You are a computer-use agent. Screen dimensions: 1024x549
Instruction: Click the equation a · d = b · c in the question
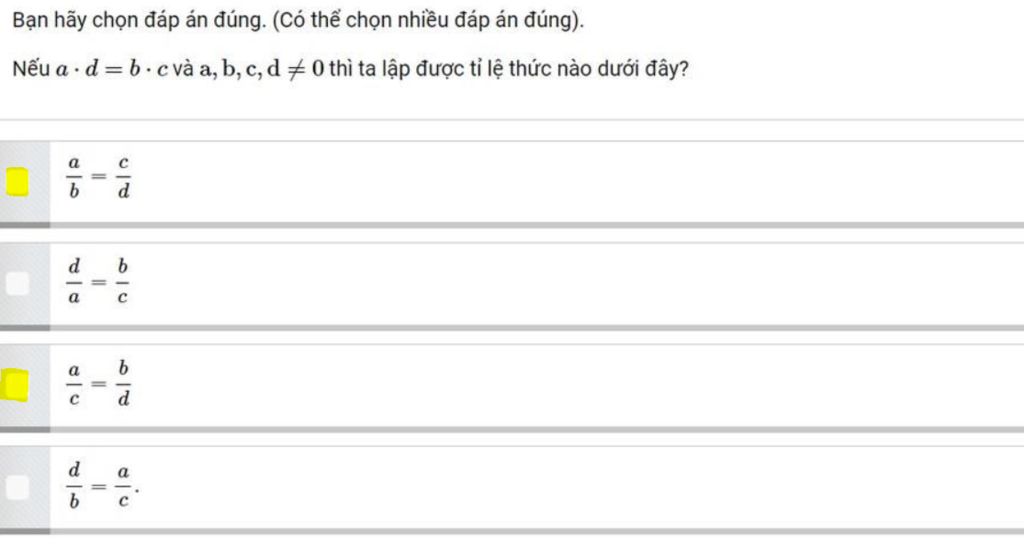[x=112, y=69]
